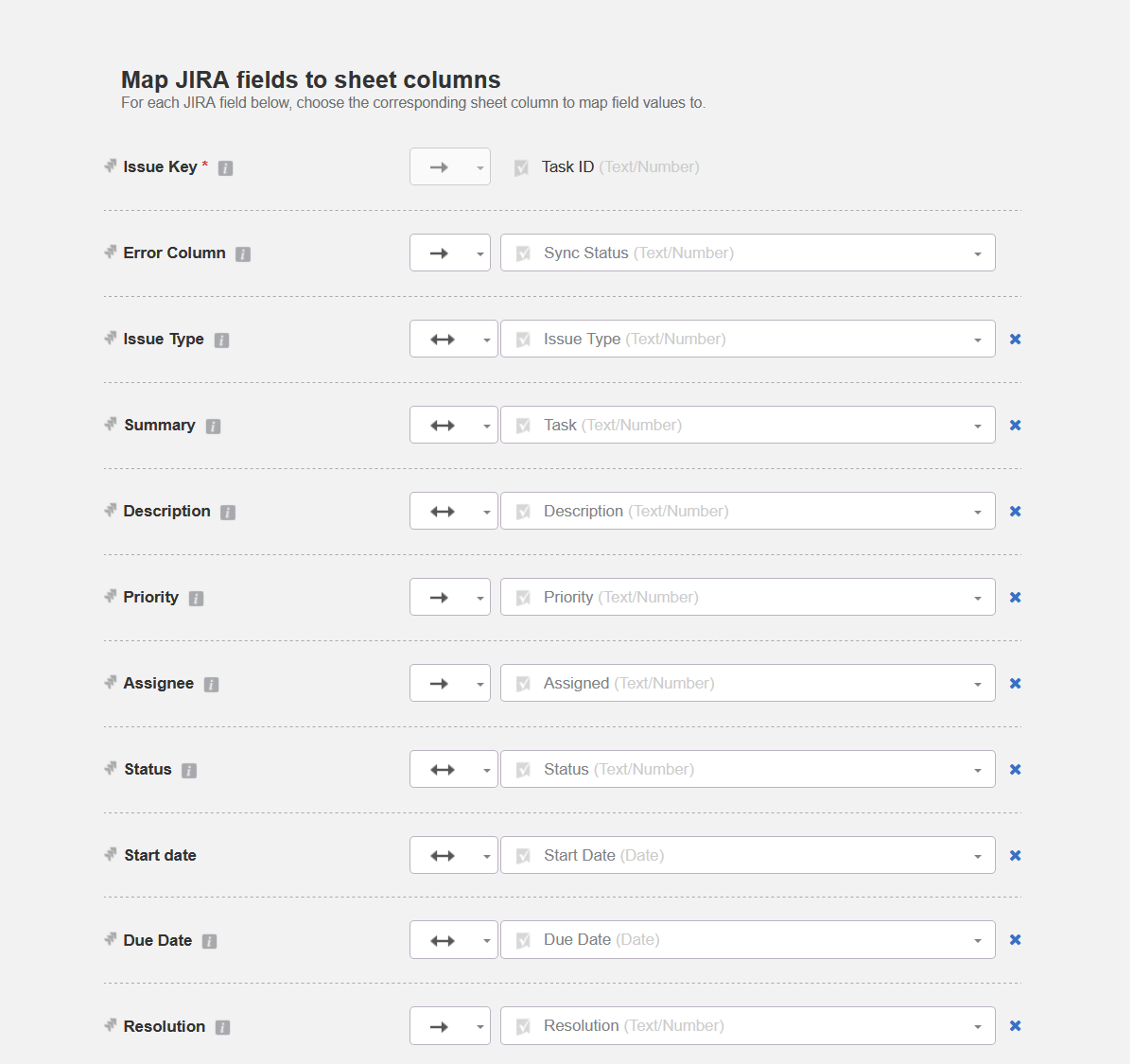Image resolution: width=1133 pixels, height=1064 pixels.
Task: Delete the Description field mapping row
Action: click(1015, 512)
